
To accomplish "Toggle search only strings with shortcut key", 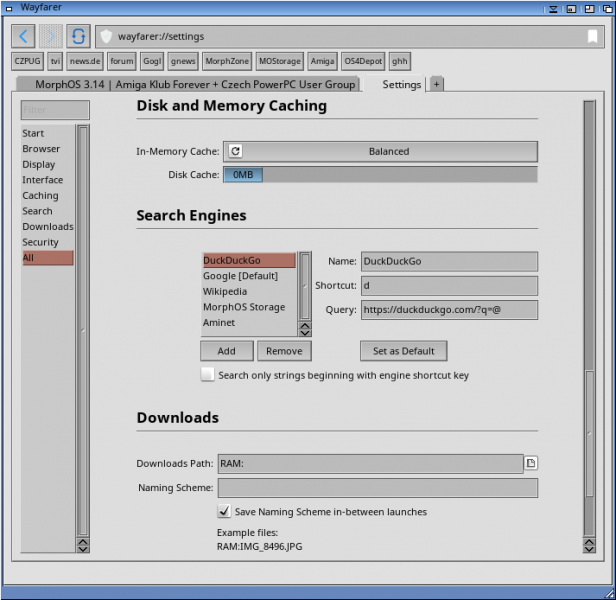I will (x=207, y=374).
